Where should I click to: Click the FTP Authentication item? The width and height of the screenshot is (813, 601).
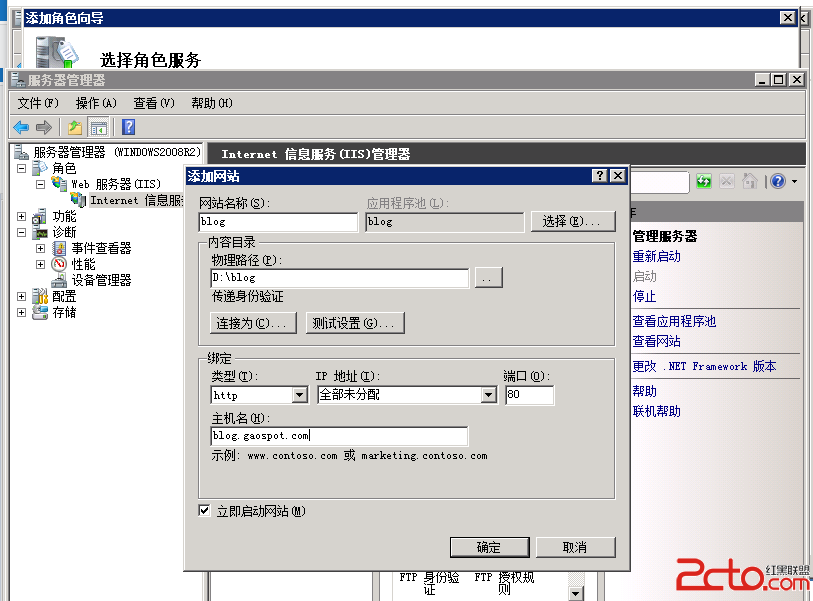click(429, 583)
